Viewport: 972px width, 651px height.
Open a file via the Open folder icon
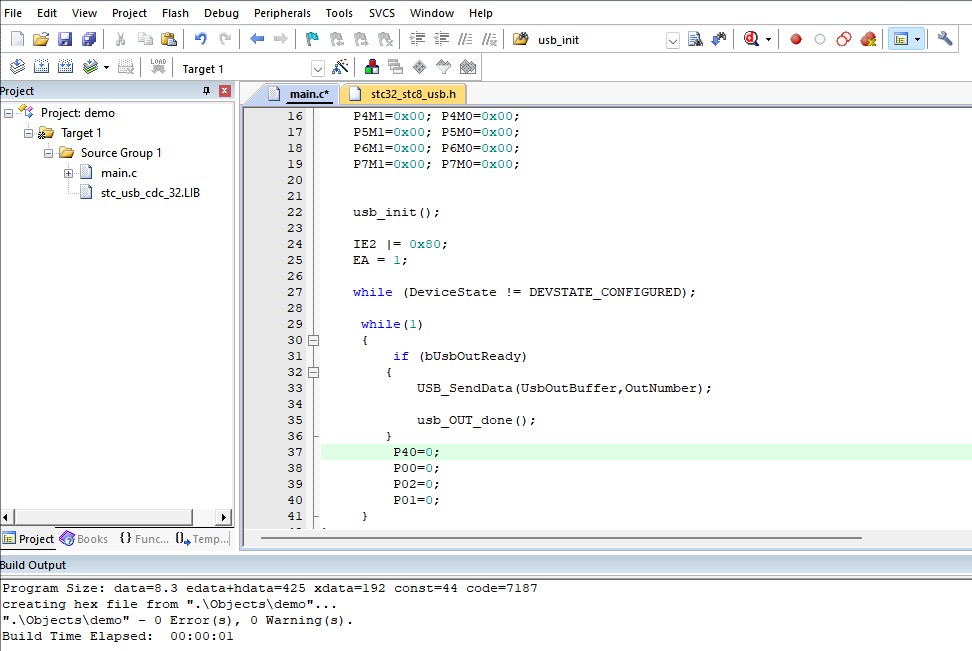tap(41, 39)
